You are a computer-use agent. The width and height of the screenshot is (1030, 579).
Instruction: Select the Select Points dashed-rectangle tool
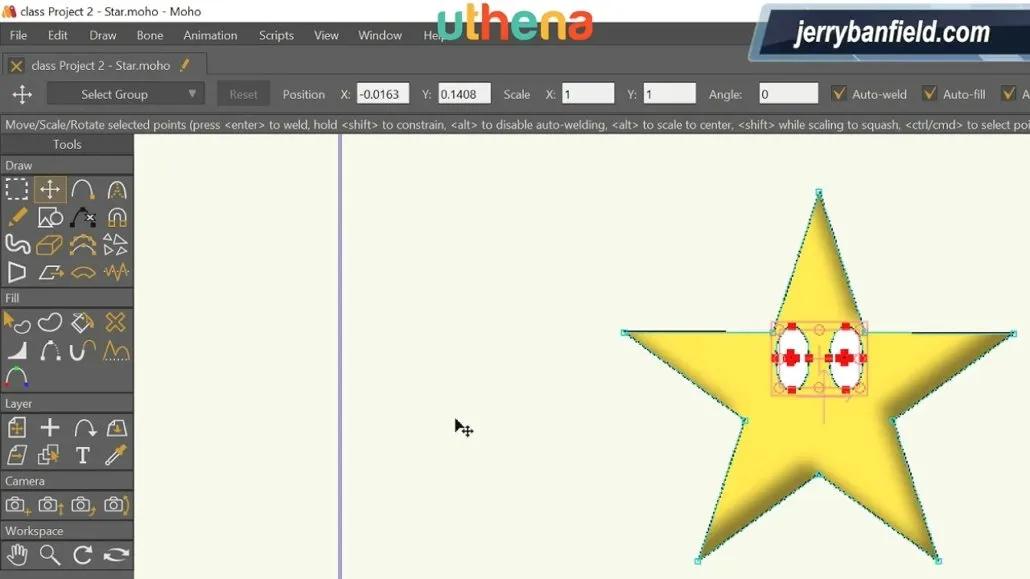click(x=17, y=189)
